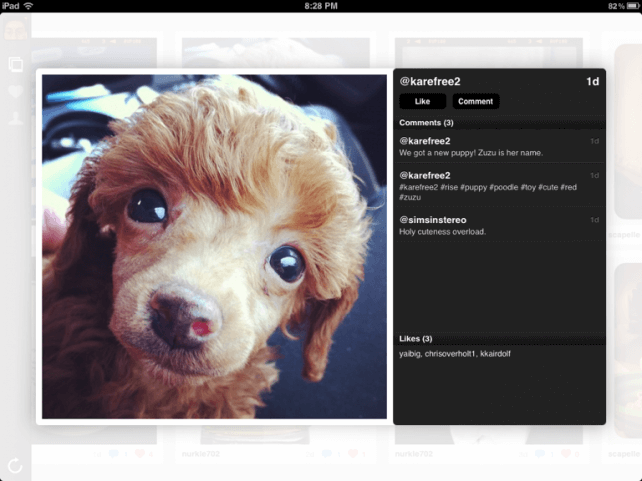
Task: Open @karefree2 profile from panel header
Action: [x=430, y=81]
